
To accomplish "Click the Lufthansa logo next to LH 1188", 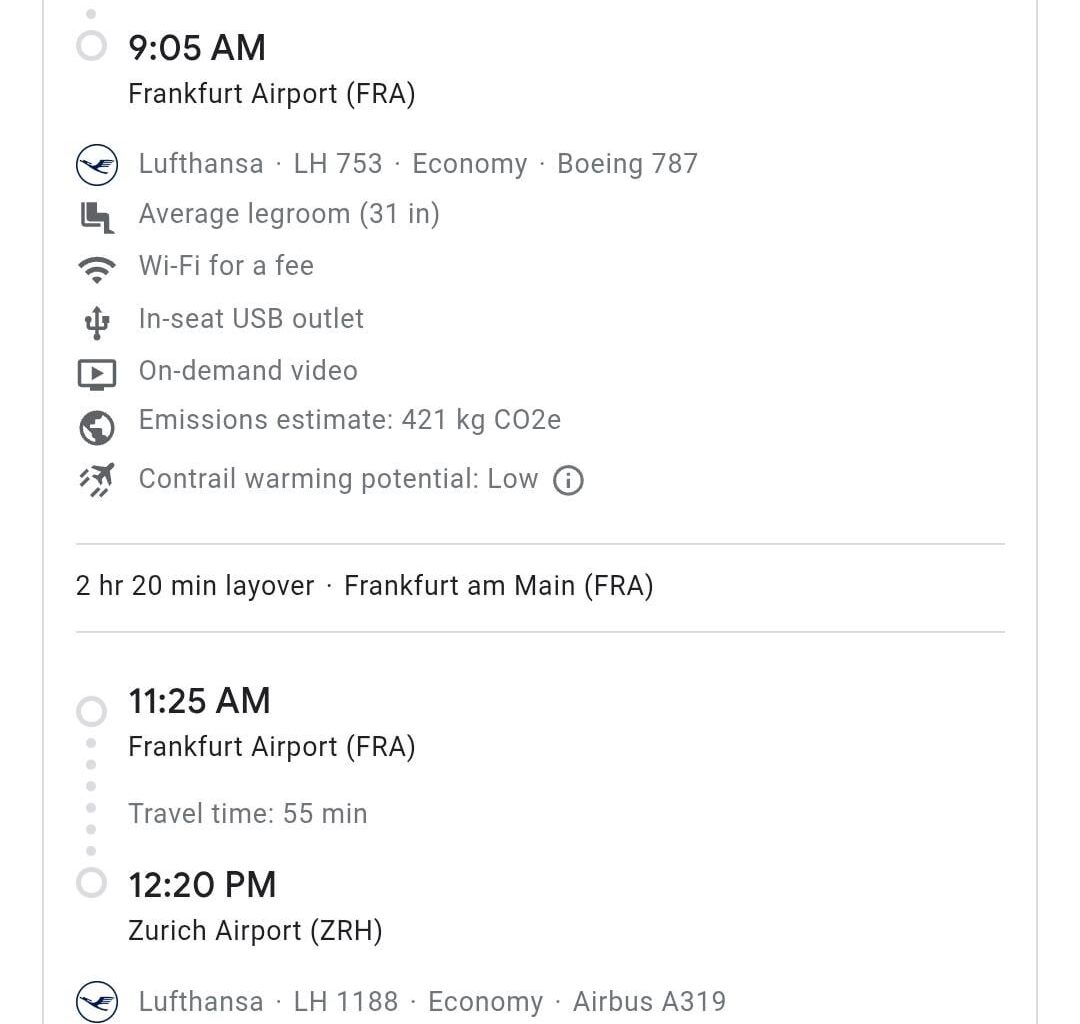I will coord(95,1002).
